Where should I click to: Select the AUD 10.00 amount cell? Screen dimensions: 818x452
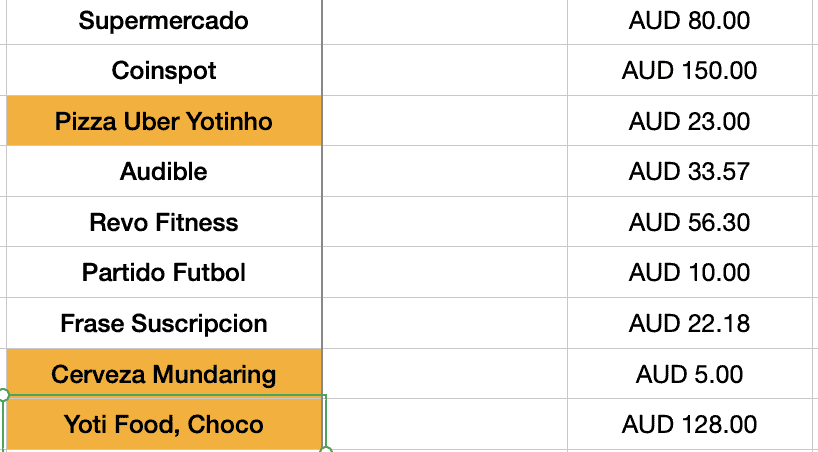coord(689,272)
